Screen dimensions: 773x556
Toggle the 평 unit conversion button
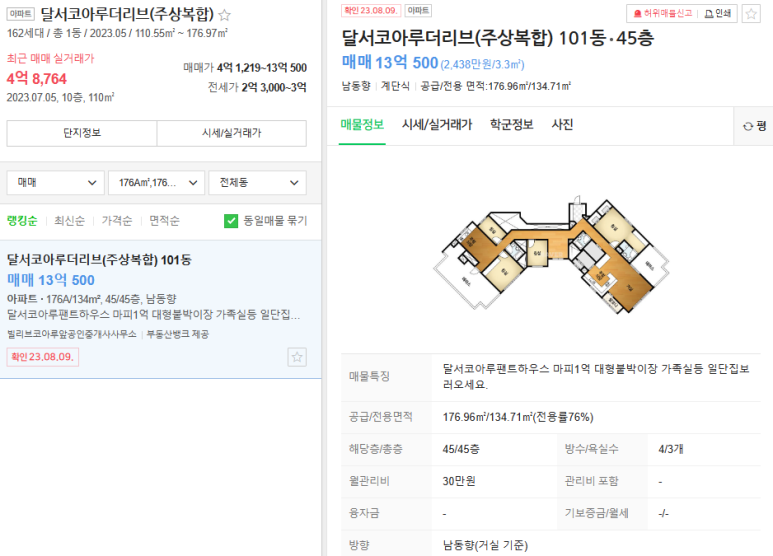(x=755, y=126)
